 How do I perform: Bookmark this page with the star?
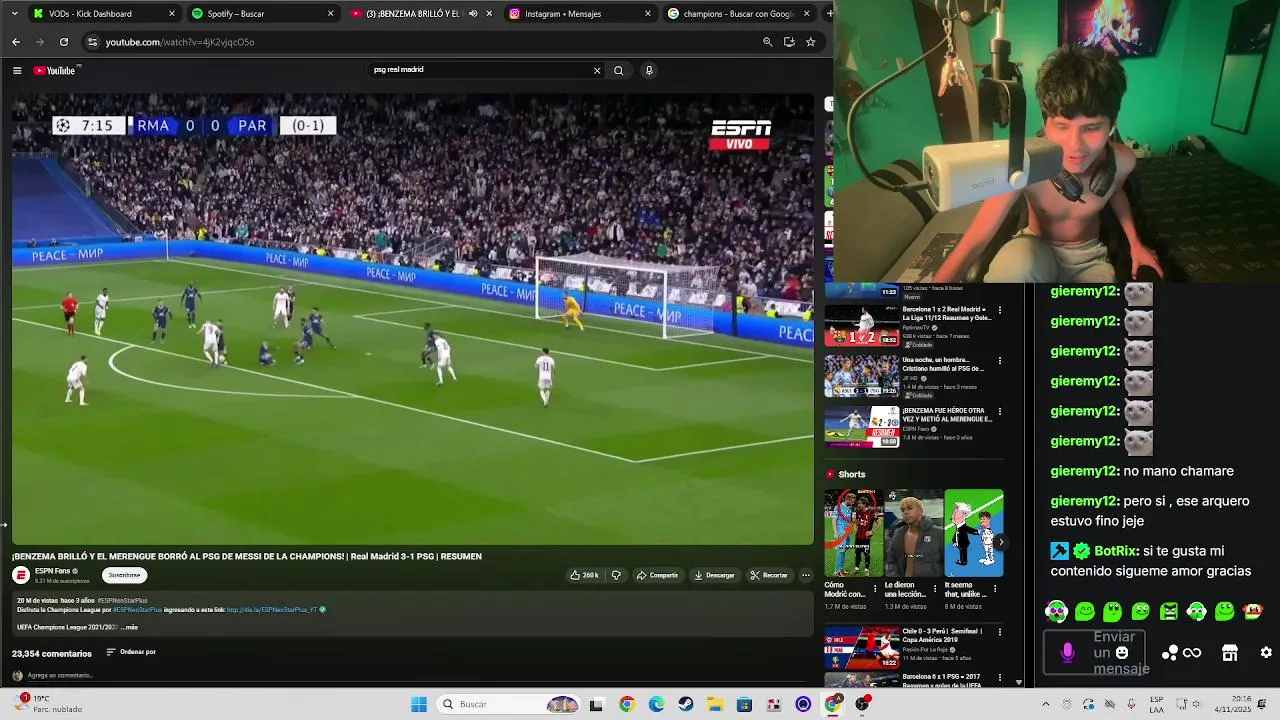811,42
